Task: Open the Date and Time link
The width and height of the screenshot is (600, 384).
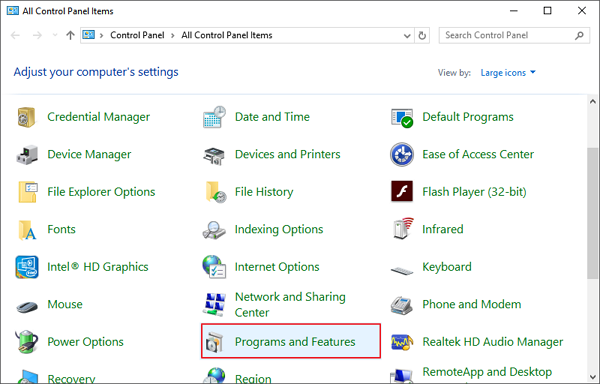Action: point(272,117)
